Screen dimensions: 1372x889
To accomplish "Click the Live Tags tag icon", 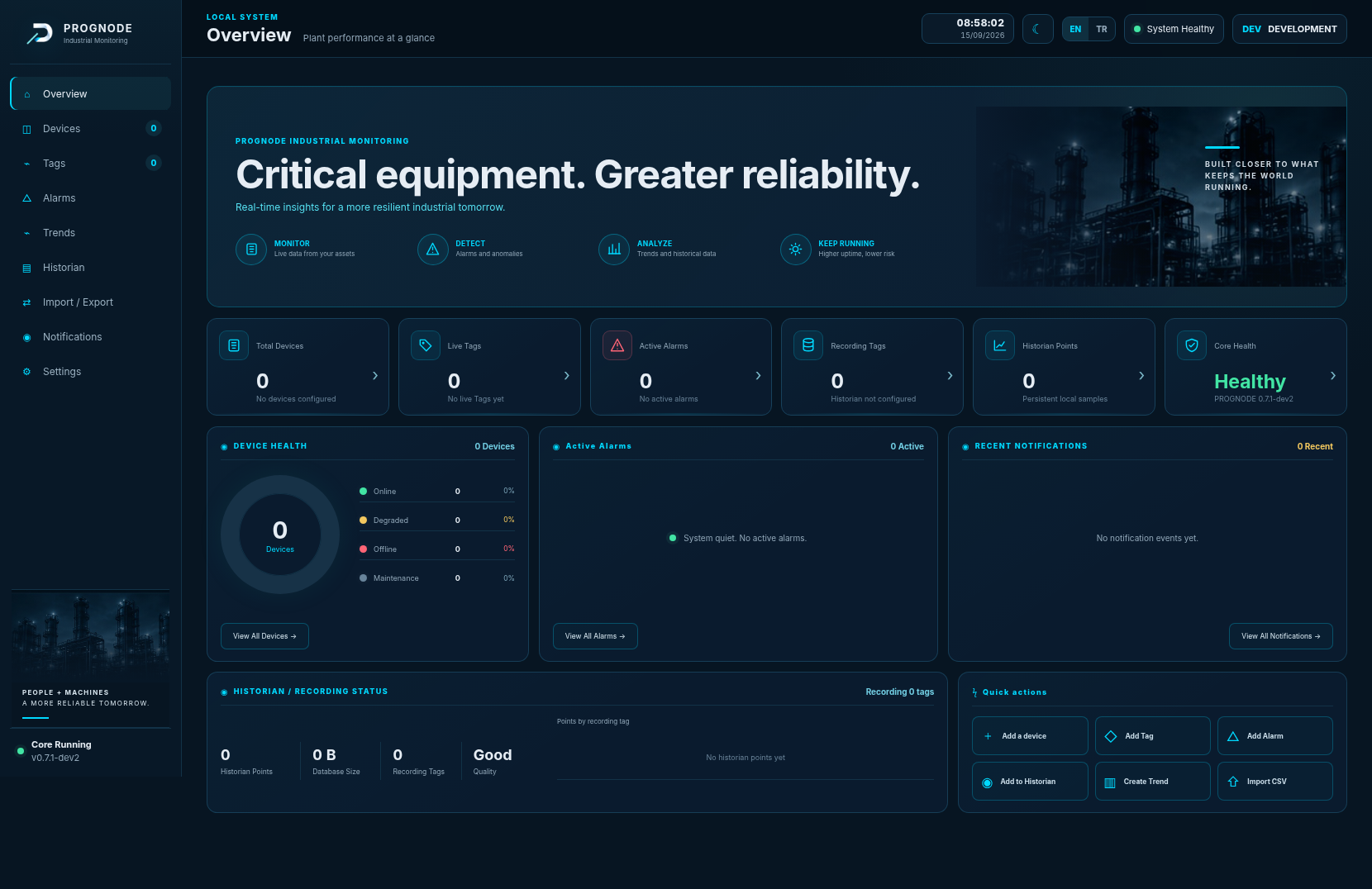I will pyautogui.click(x=426, y=345).
